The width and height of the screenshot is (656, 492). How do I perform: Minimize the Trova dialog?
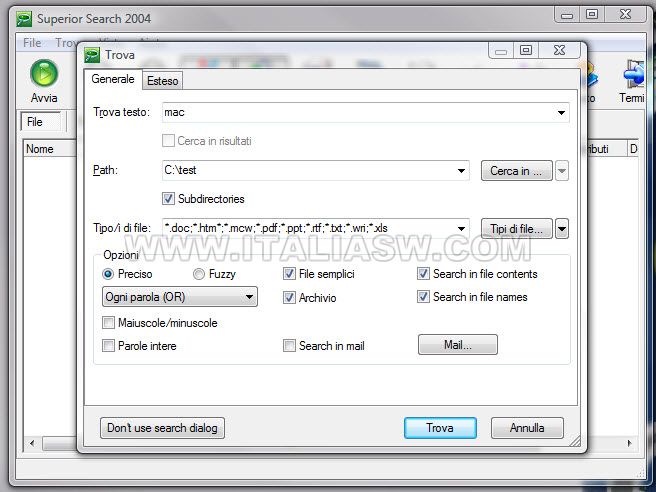point(501,51)
